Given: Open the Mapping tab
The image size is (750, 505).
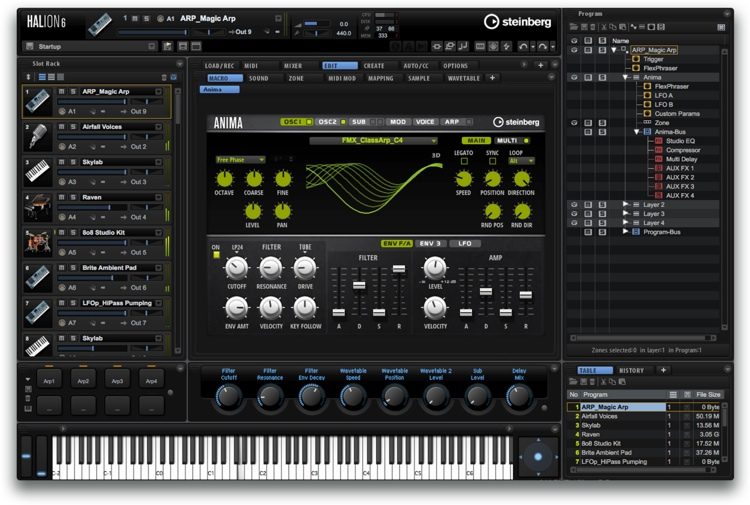Looking at the screenshot, I should pyautogui.click(x=380, y=77).
